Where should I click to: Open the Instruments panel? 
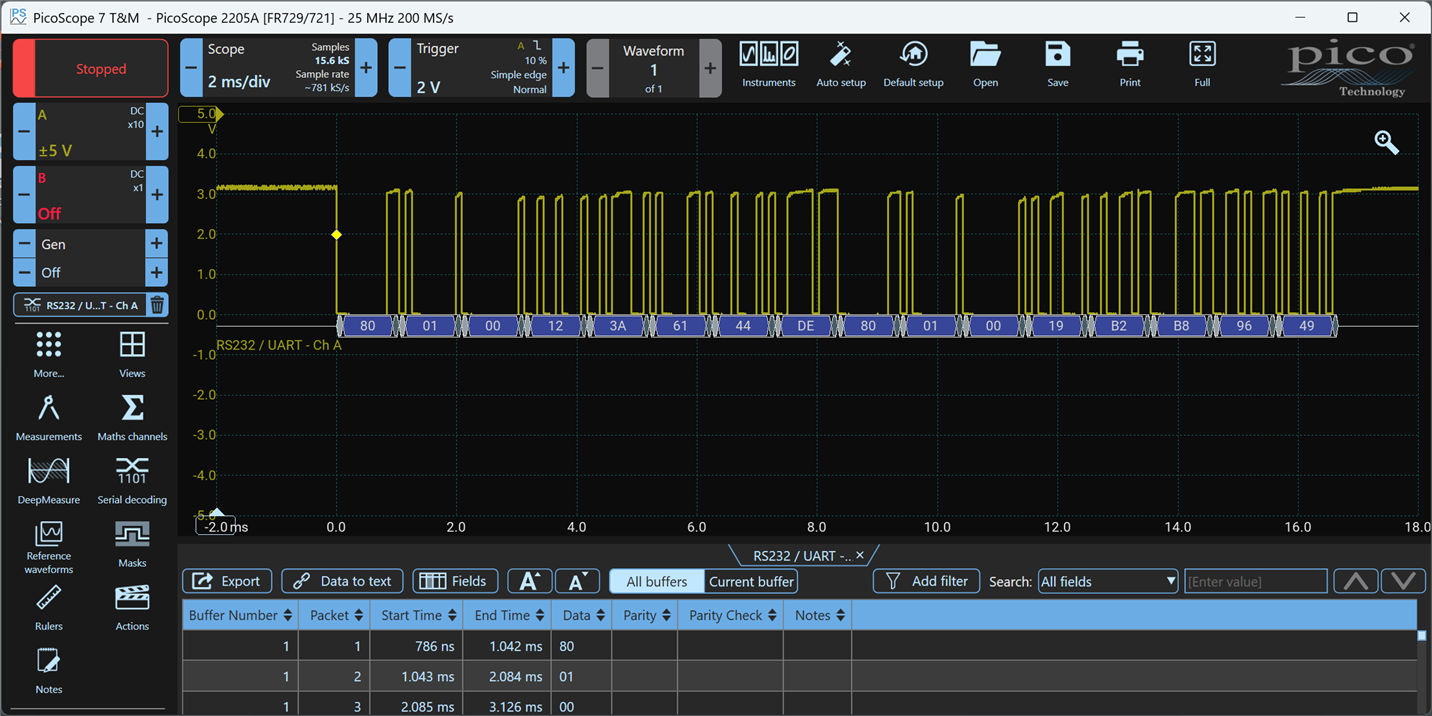pyautogui.click(x=769, y=66)
